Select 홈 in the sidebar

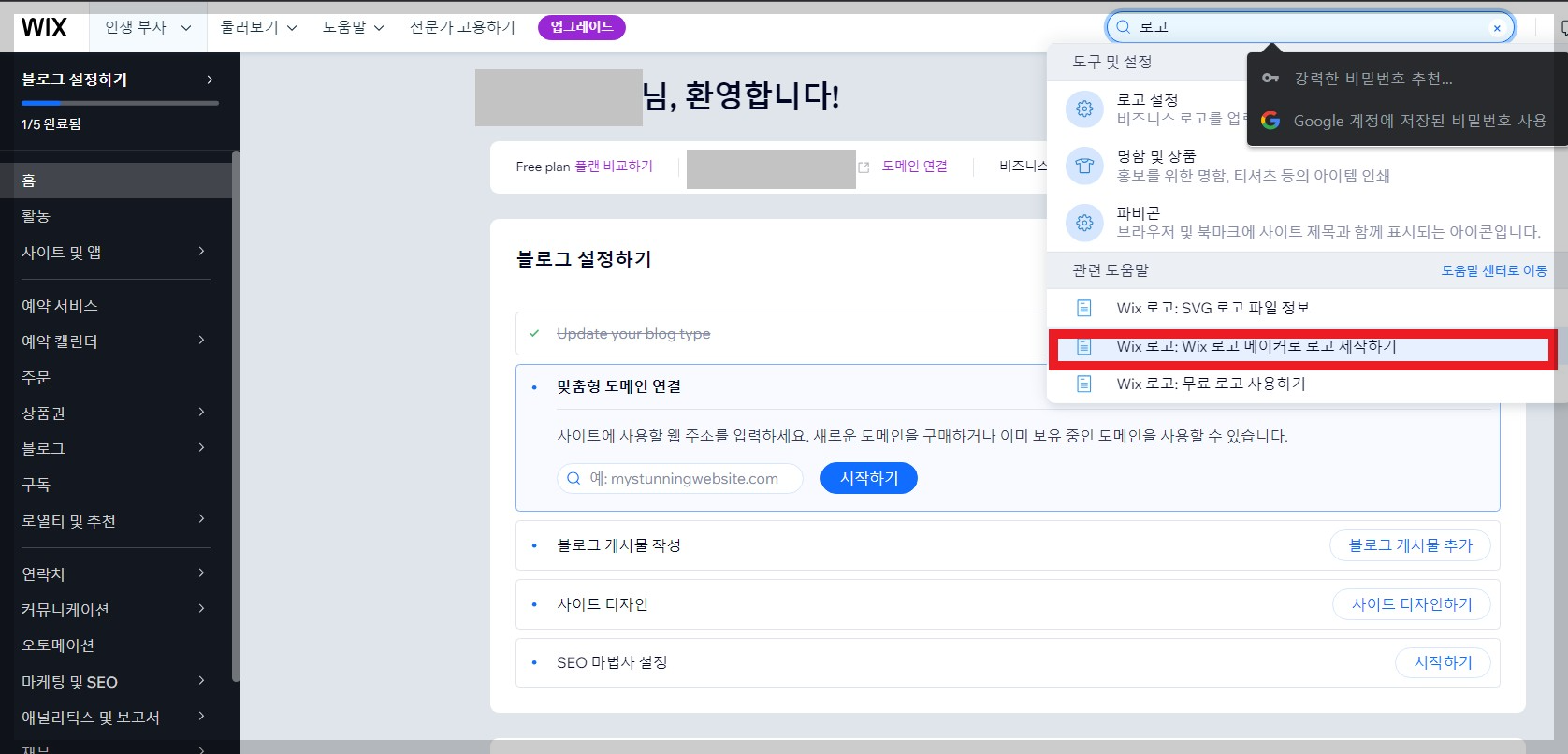(x=116, y=181)
